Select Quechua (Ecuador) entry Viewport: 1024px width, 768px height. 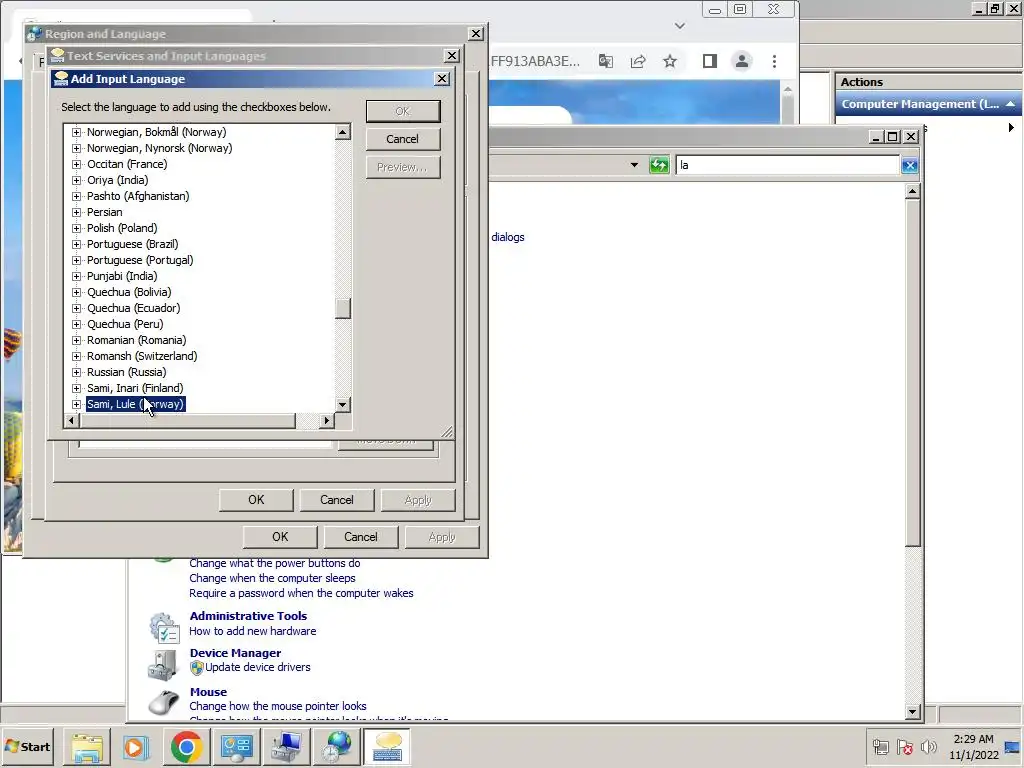pos(133,308)
